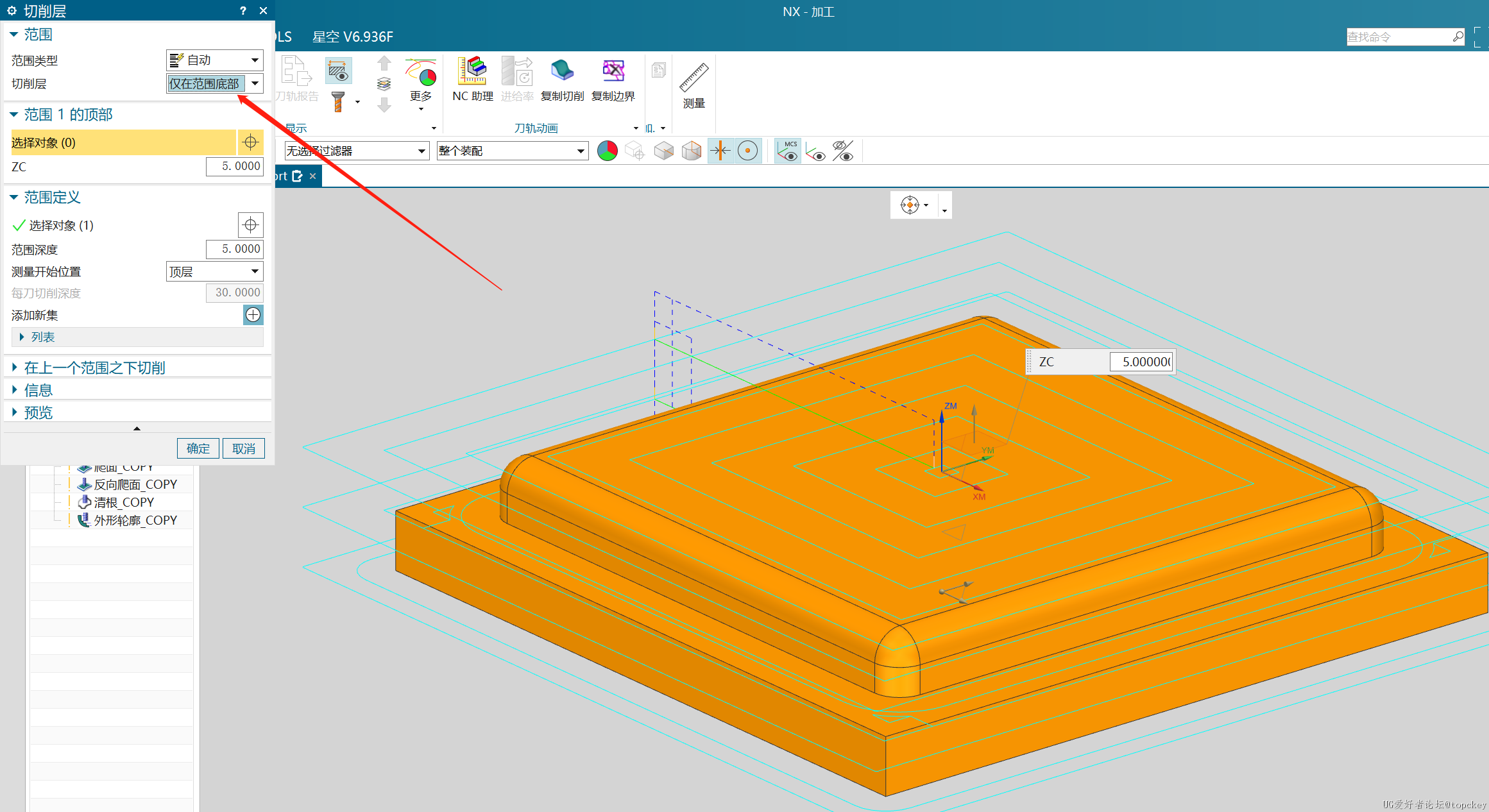Open the 刀轨动画 group options arrow

coord(636,128)
